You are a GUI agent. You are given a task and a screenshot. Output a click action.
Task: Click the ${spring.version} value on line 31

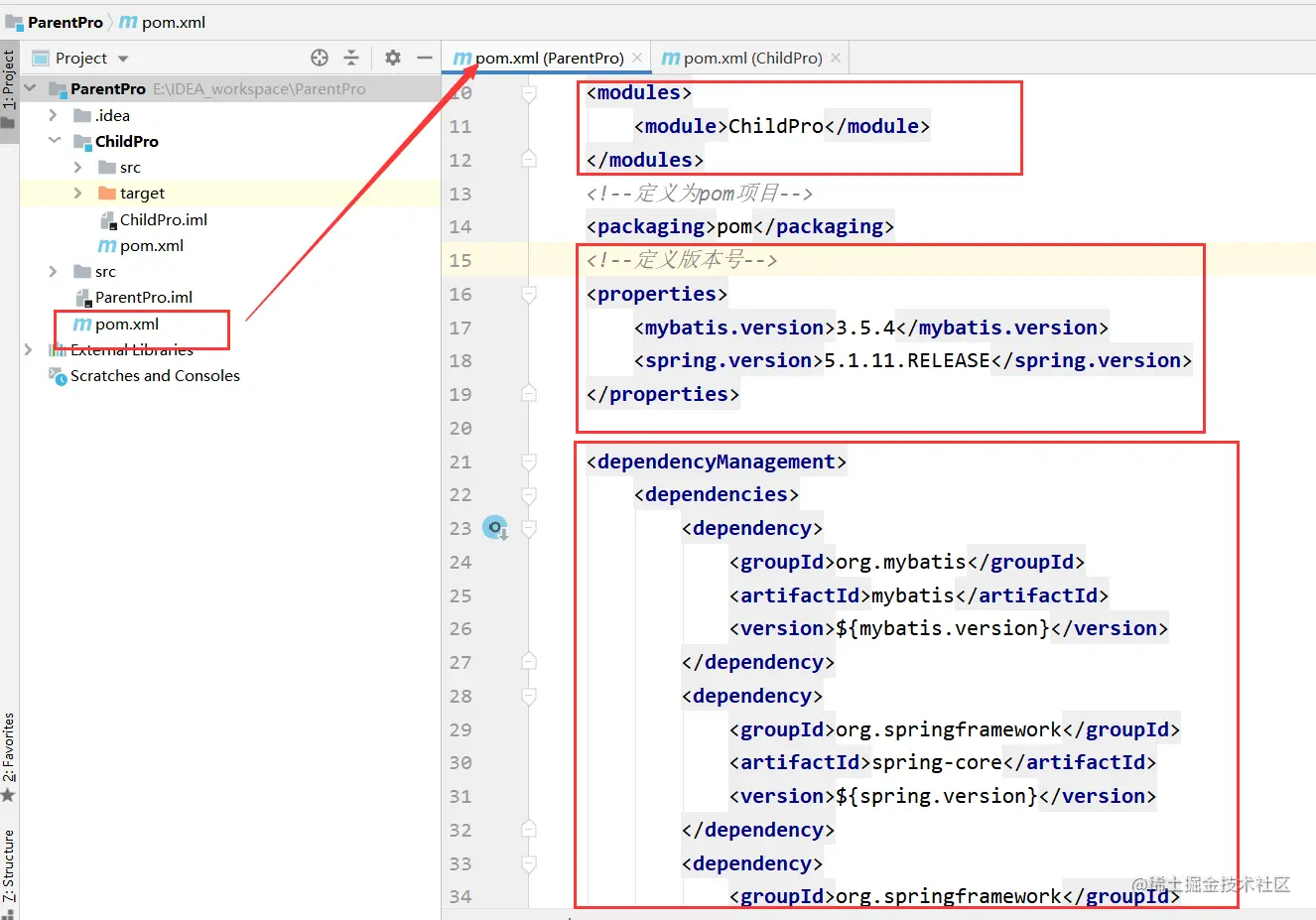click(937, 796)
